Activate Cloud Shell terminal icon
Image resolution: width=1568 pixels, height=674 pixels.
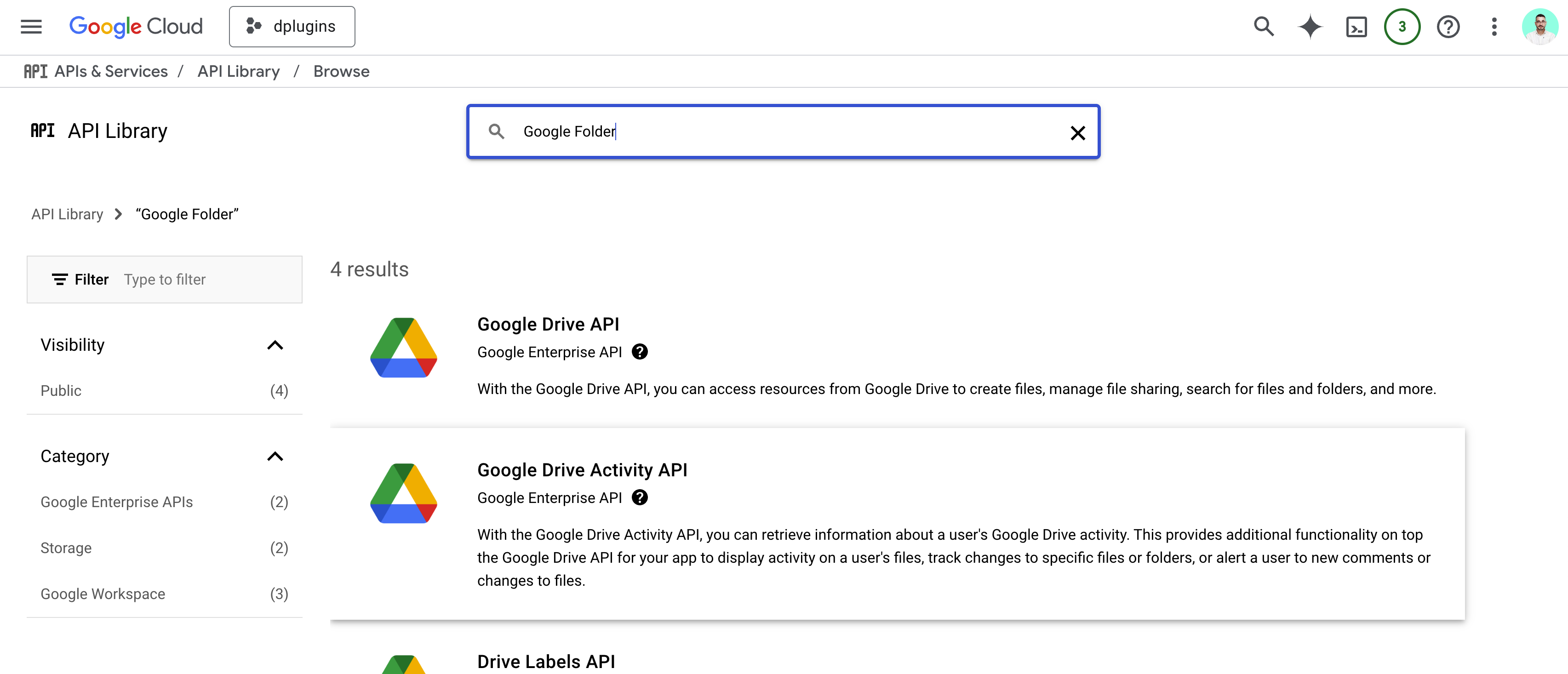(x=1356, y=27)
